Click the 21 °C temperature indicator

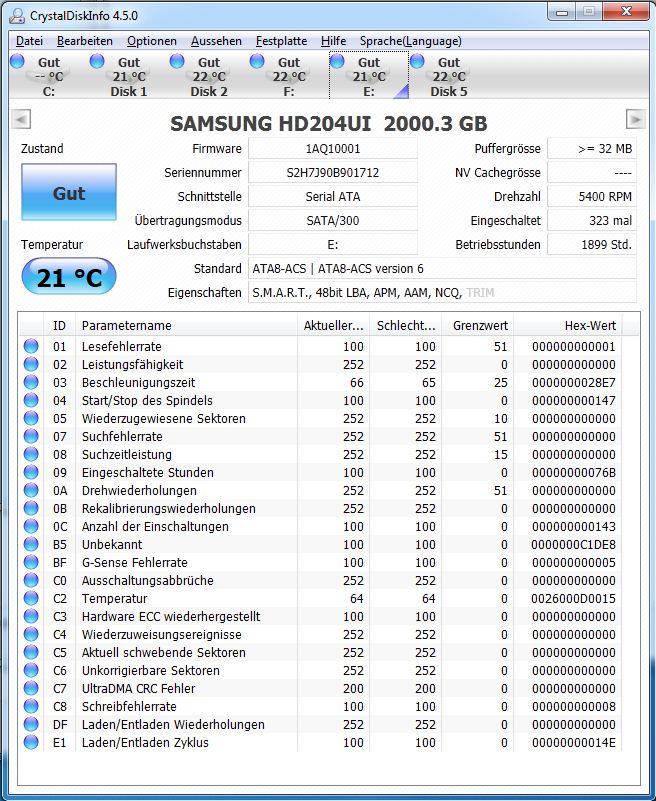69,277
